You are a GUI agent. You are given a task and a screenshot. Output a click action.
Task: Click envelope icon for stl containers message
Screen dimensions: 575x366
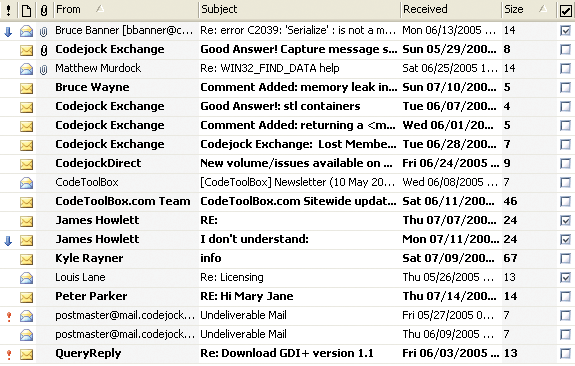26,107
